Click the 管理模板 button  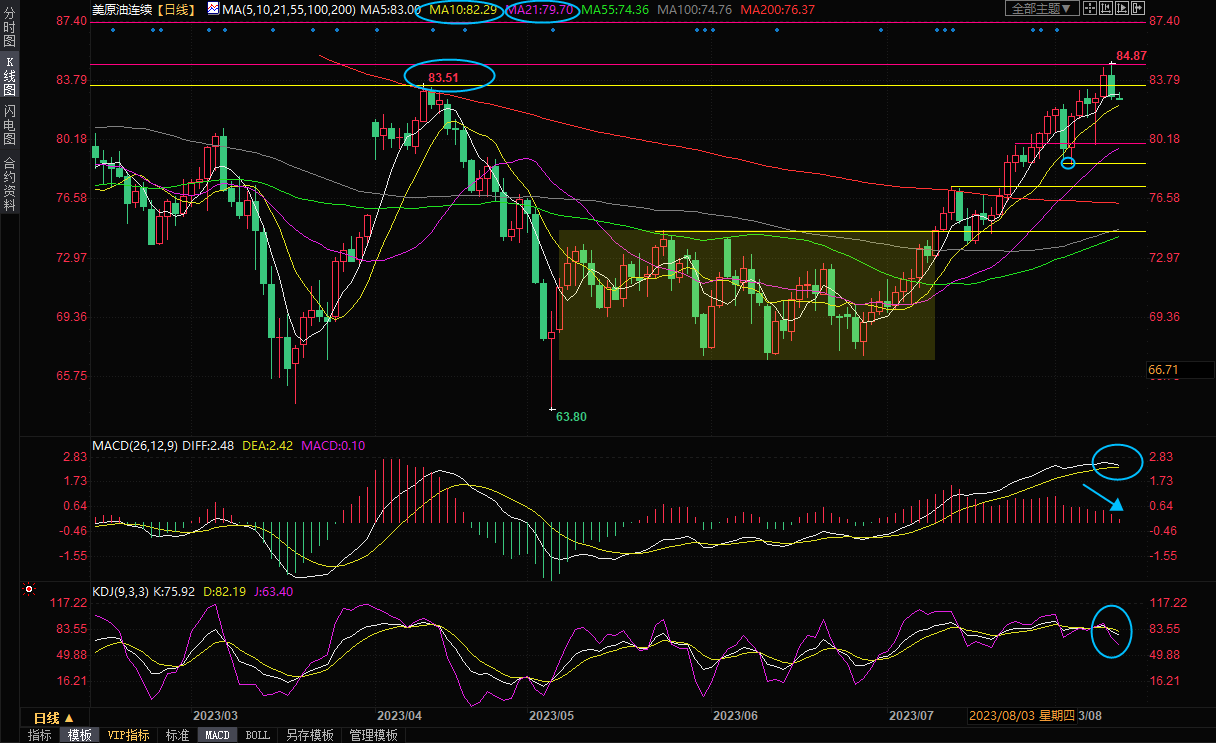pyautogui.click(x=373, y=735)
